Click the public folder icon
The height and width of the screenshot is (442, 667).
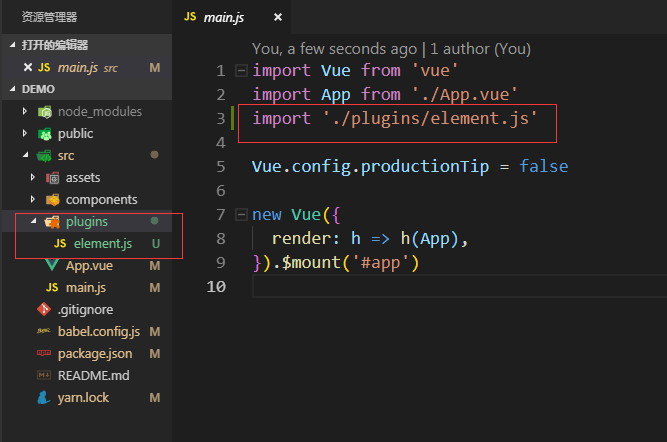[x=44, y=133]
